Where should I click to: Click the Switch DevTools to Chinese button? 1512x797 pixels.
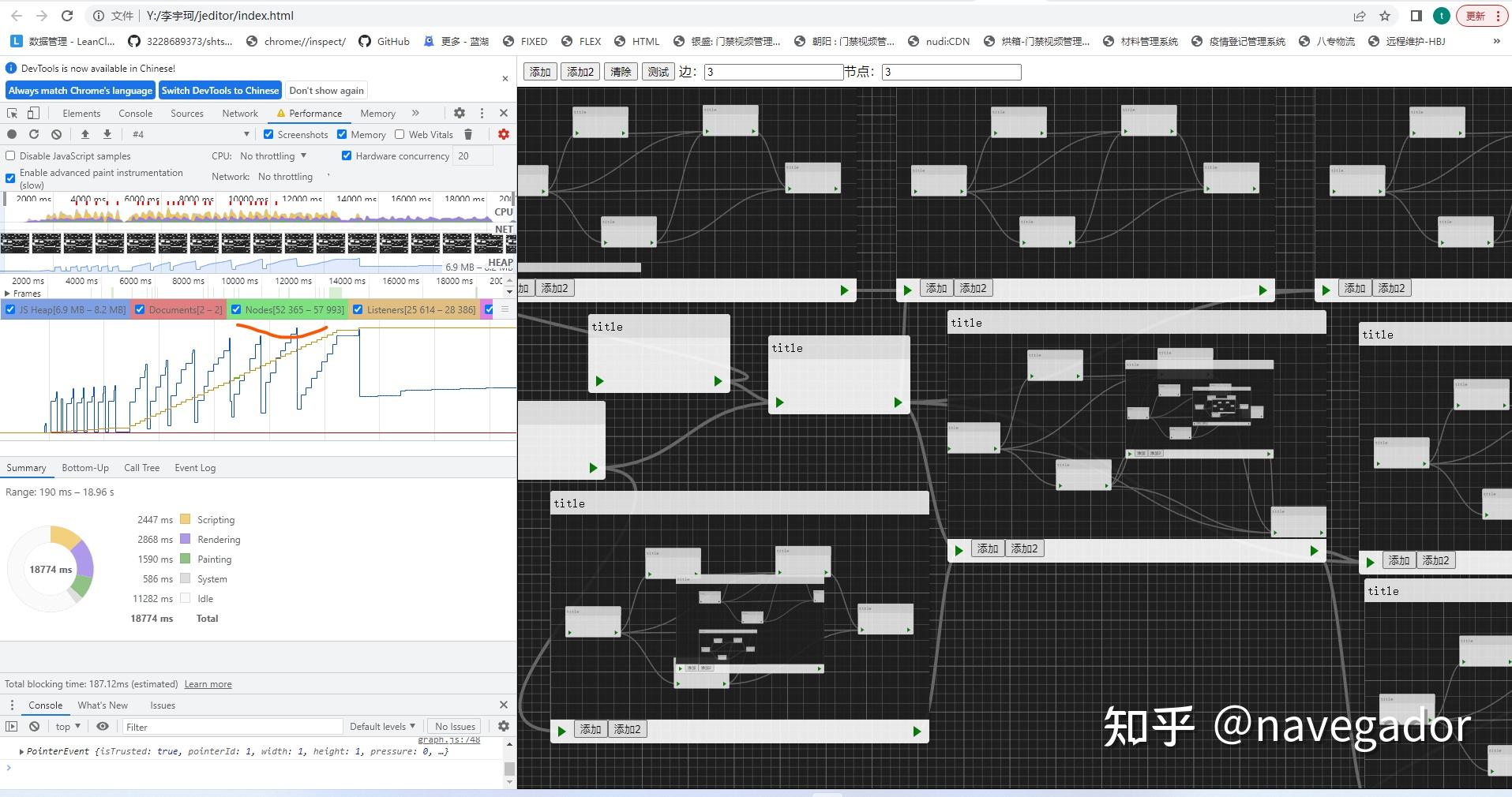point(219,89)
